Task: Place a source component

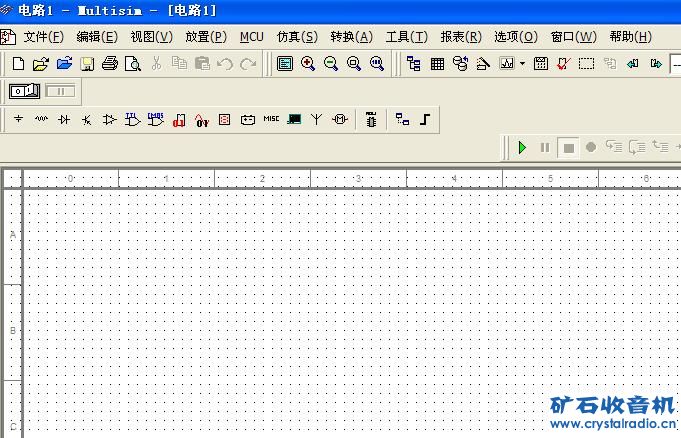Action: 18,119
